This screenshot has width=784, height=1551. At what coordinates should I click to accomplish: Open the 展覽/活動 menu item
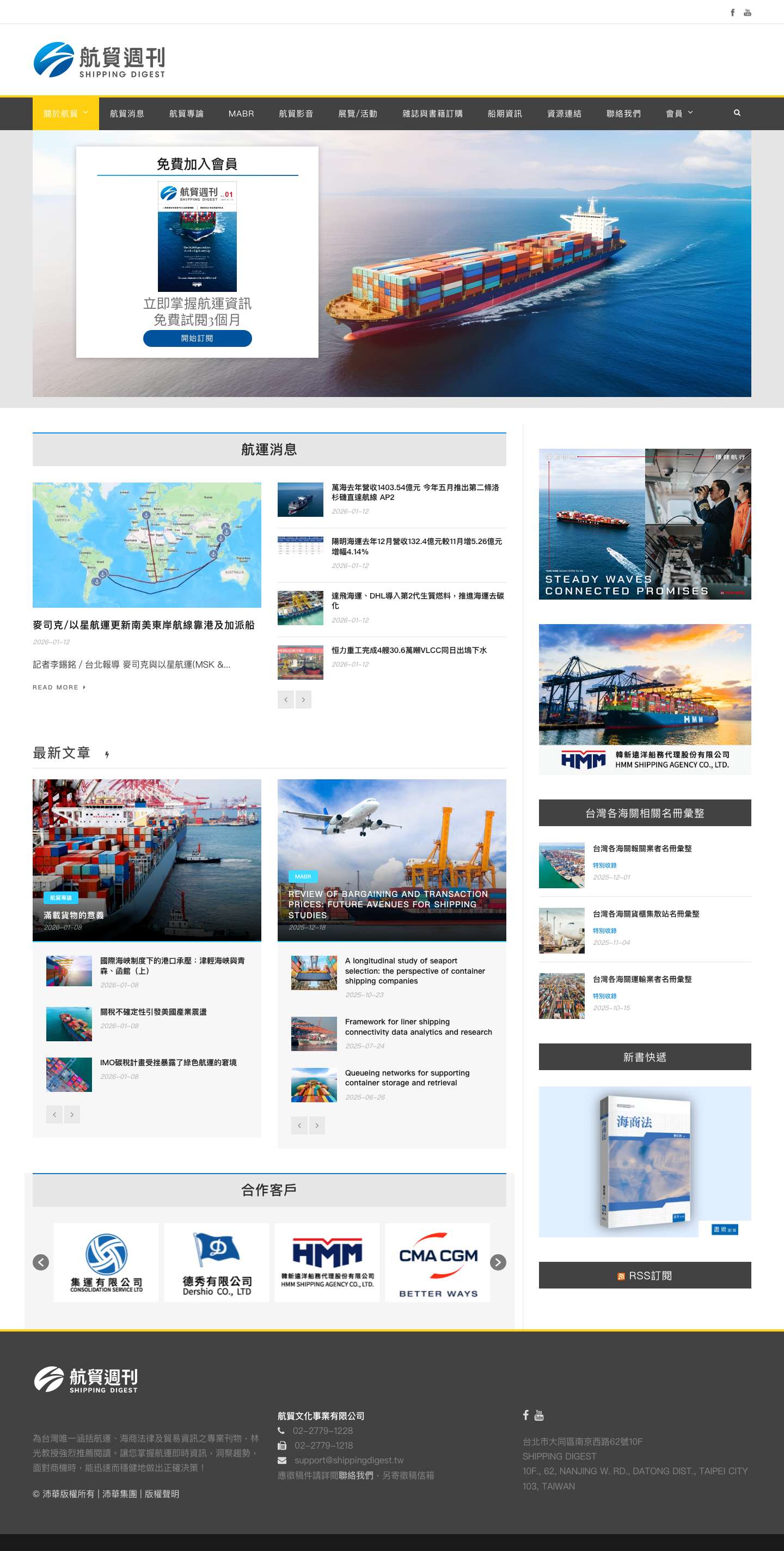coord(358,113)
